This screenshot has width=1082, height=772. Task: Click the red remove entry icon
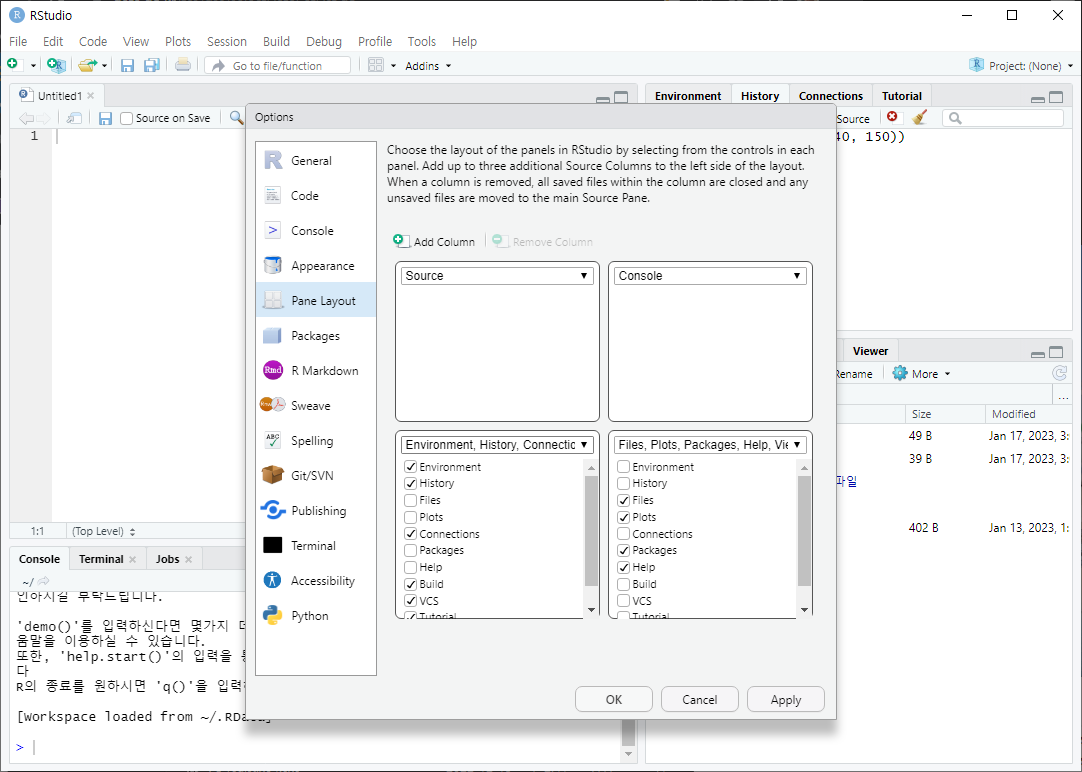[x=892, y=117]
